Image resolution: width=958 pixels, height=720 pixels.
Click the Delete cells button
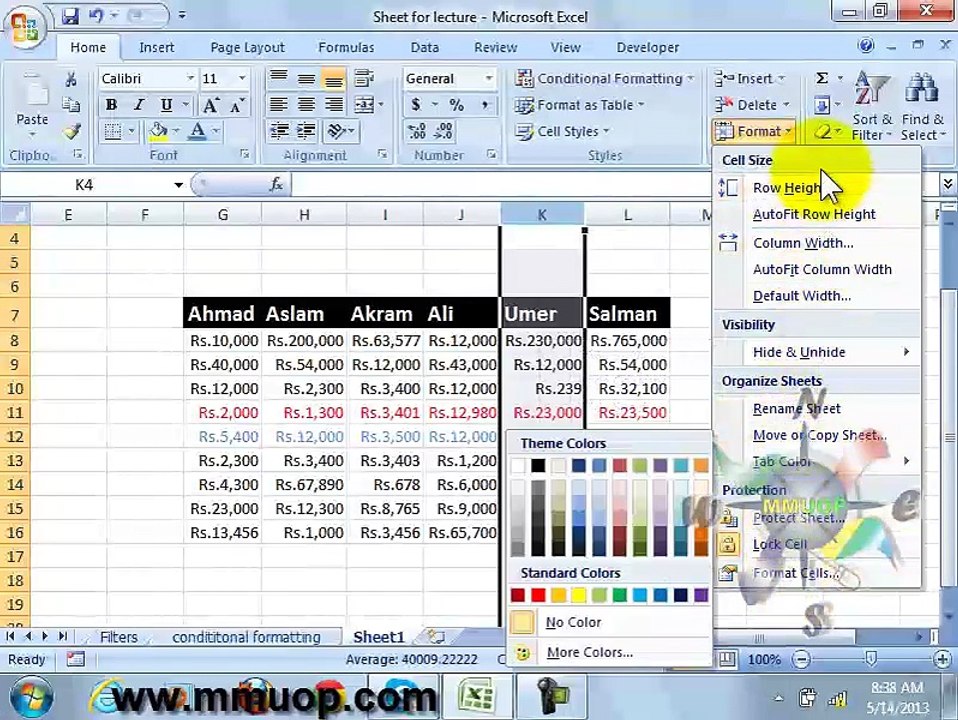(753, 105)
